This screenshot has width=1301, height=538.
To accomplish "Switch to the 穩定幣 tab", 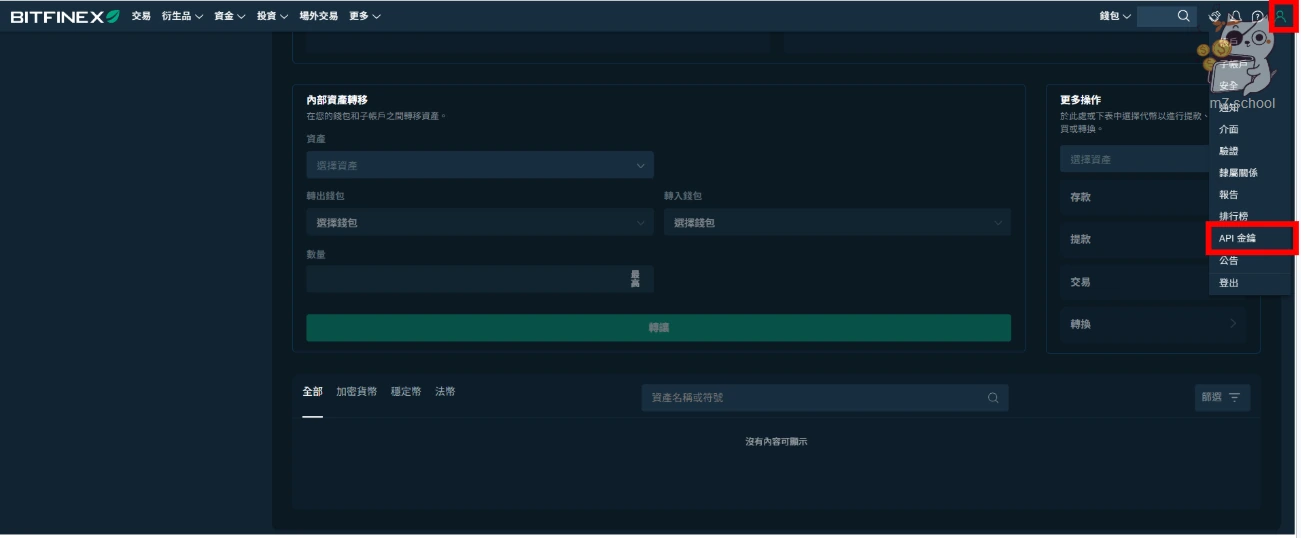I will 406,392.
